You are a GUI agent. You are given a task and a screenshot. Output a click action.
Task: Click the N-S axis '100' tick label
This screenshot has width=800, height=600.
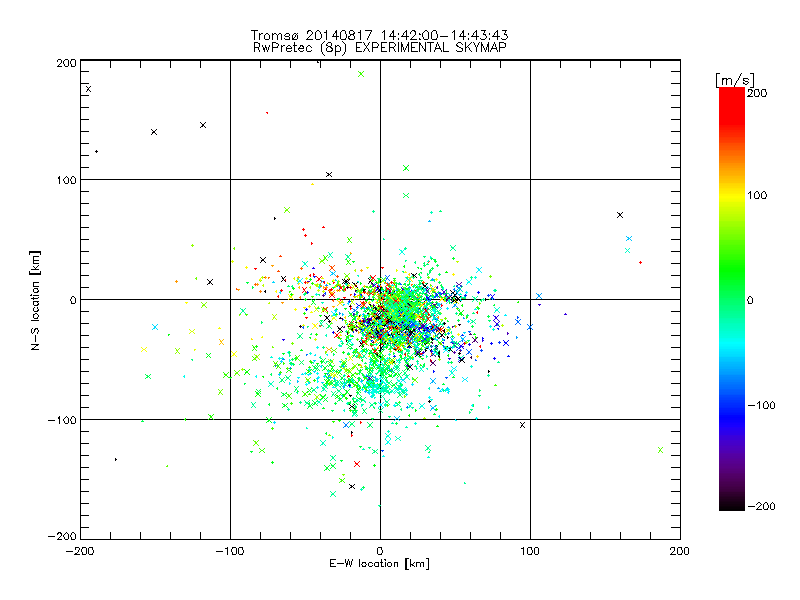coord(66,180)
